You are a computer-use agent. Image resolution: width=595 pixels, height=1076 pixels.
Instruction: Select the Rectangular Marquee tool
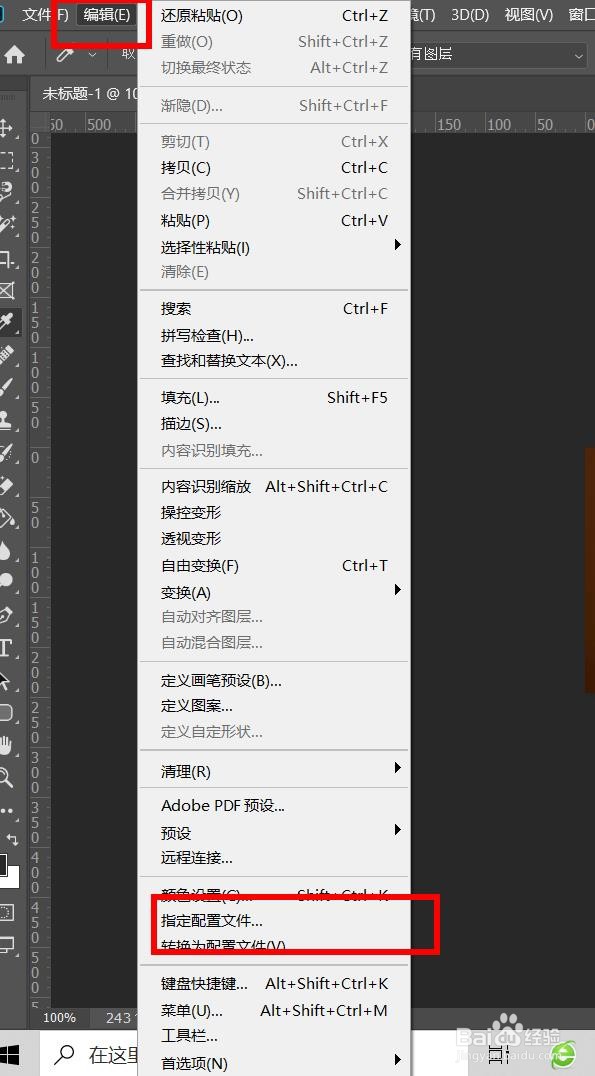tap(6, 160)
